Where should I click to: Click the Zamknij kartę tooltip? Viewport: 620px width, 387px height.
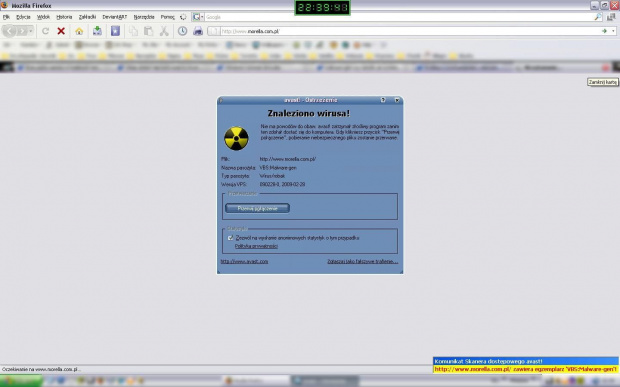tap(603, 82)
